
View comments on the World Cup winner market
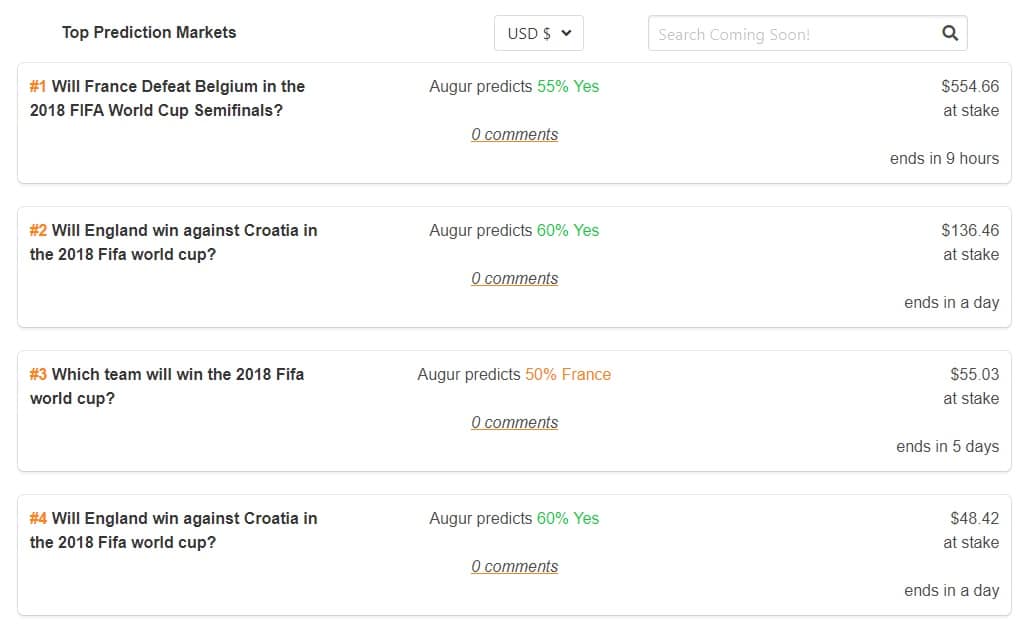tap(515, 422)
